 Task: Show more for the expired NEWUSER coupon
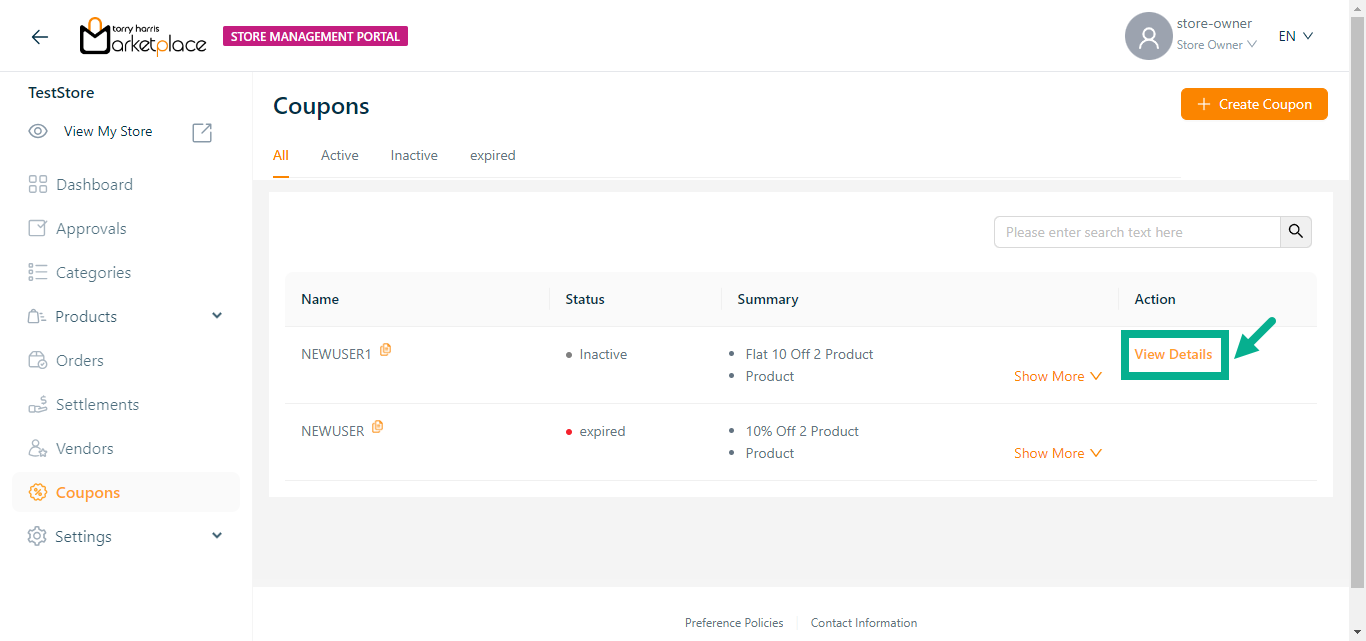(1057, 453)
